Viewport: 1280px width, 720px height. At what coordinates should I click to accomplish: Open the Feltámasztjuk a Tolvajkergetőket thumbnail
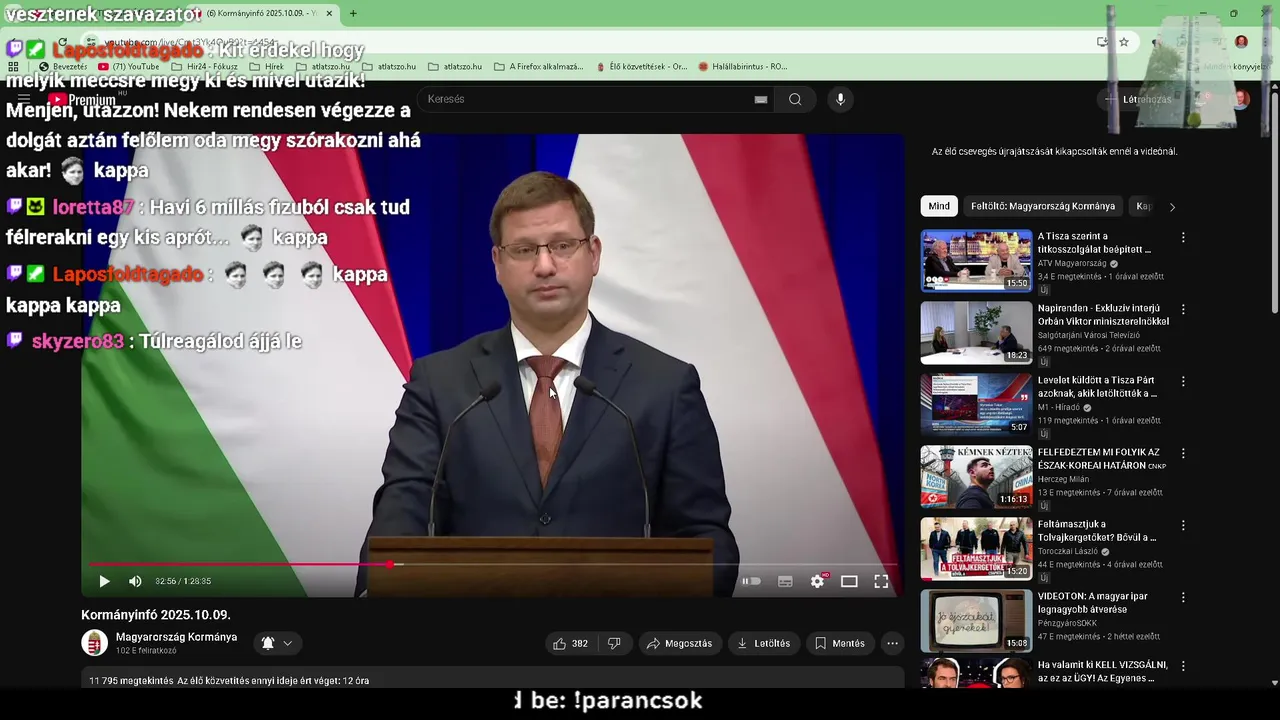[x=976, y=549]
